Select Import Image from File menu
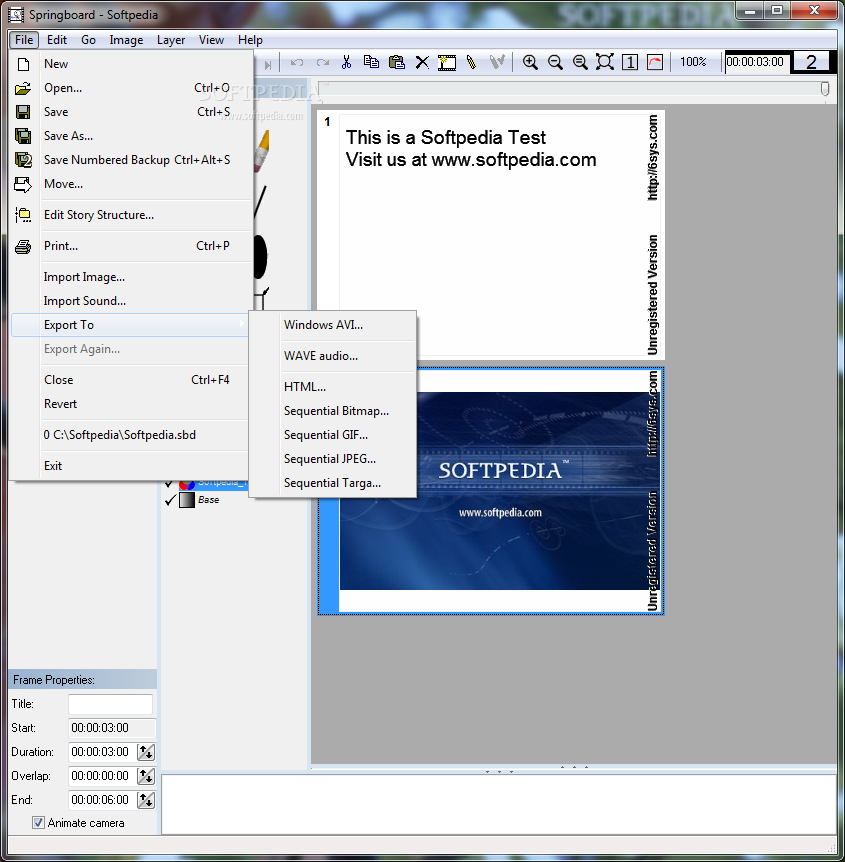The width and height of the screenshot is (845, 862). 130,277
